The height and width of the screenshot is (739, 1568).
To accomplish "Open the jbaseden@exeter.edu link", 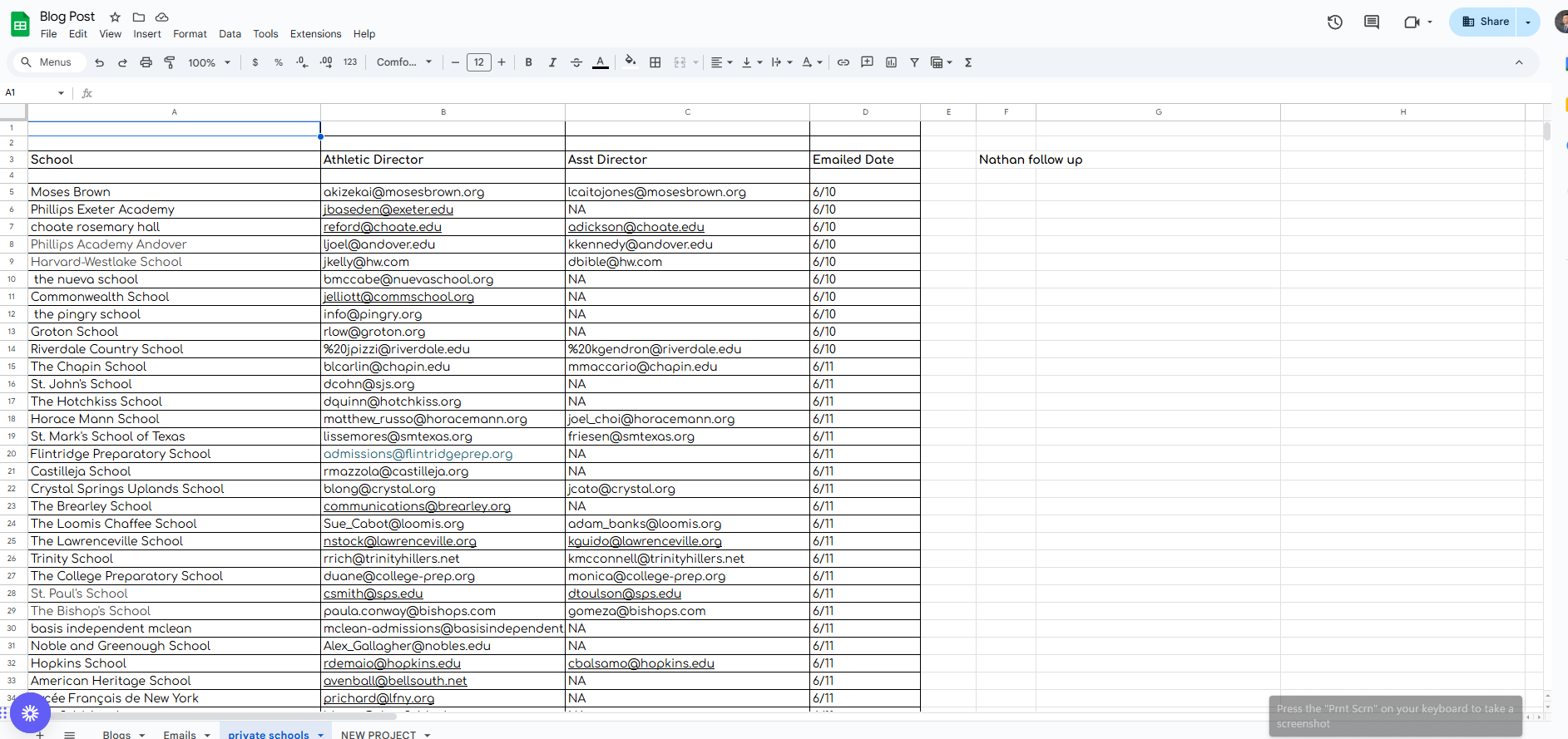I will [388, 209].
